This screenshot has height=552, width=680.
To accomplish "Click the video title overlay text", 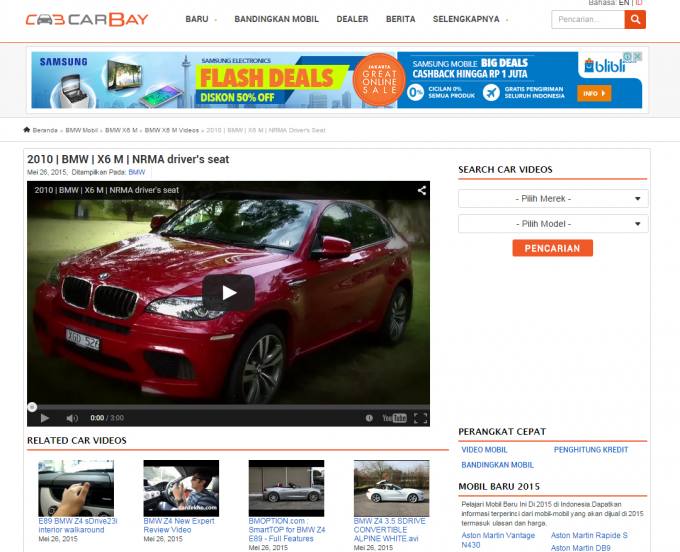I will pyautogui.click(x=106, y=190).
